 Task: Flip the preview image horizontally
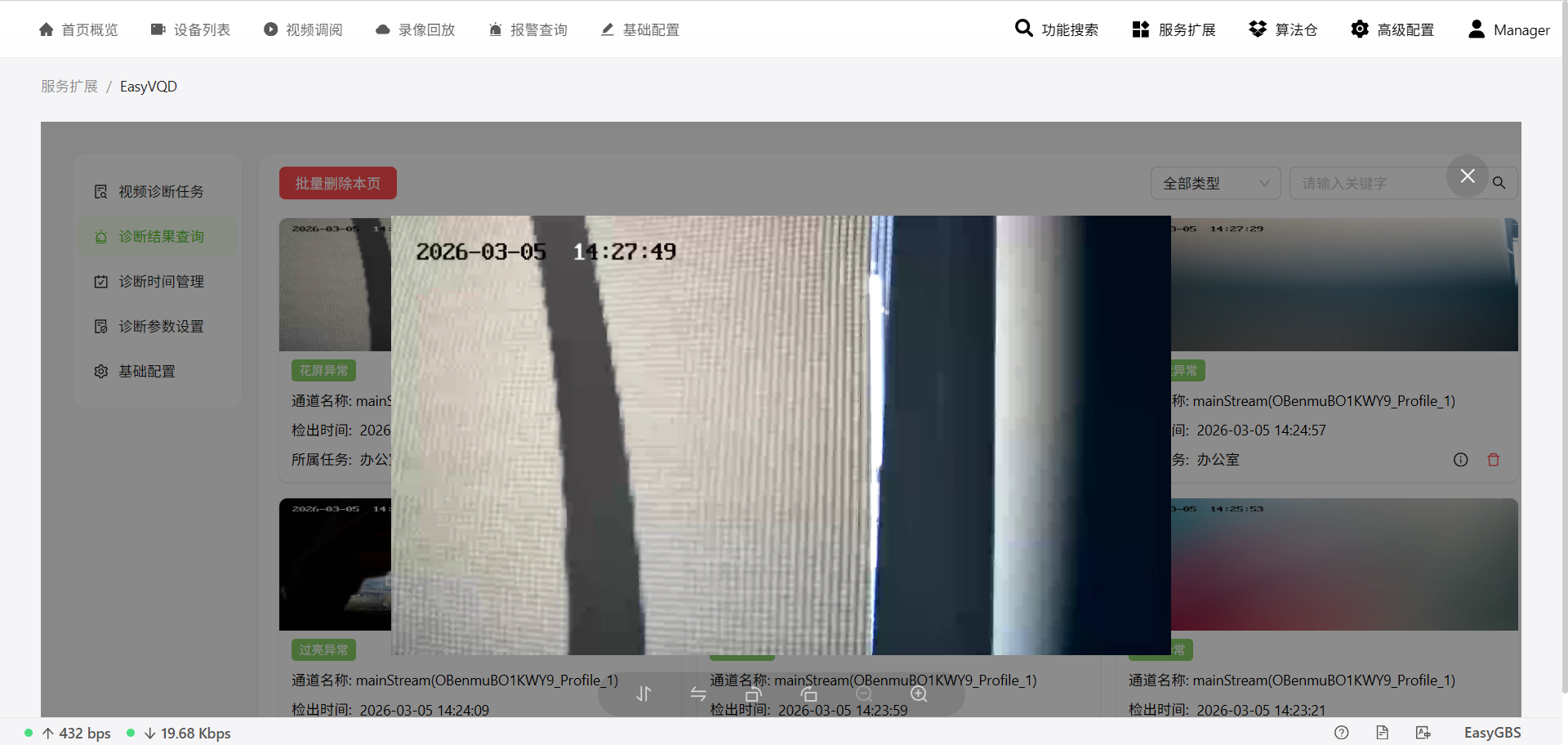[x=698, y=694]
